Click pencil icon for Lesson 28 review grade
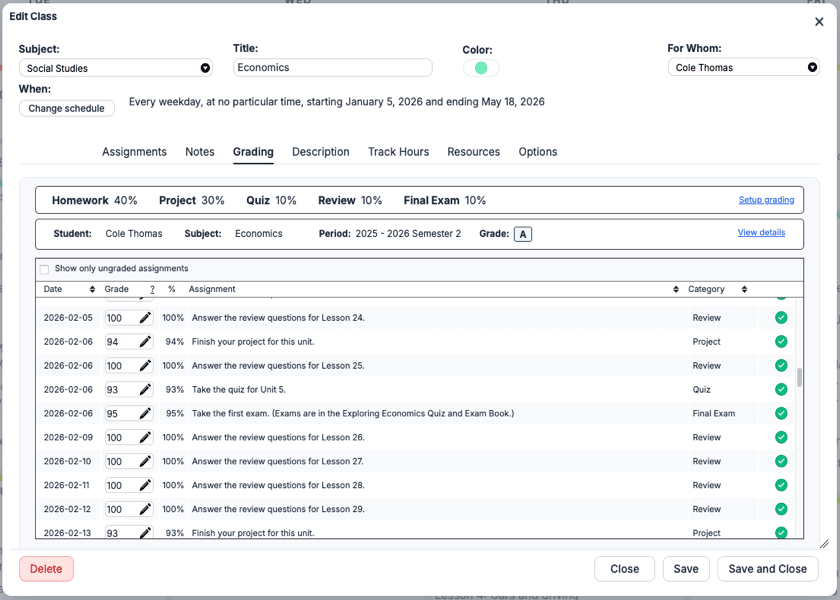This screenshot has width=840, height=600. 145,485
